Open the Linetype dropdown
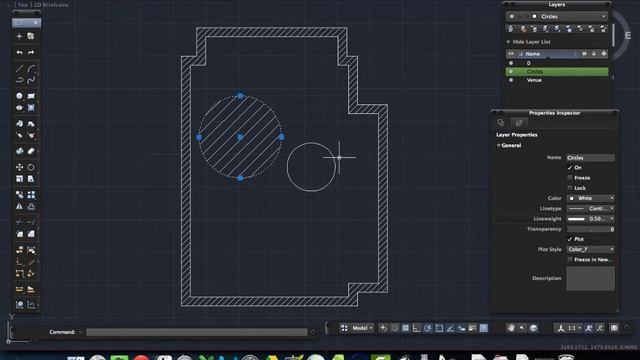Image resolution: width=640 pixels, height=360 pixels. pyautogui.click(x=591, y=209)
